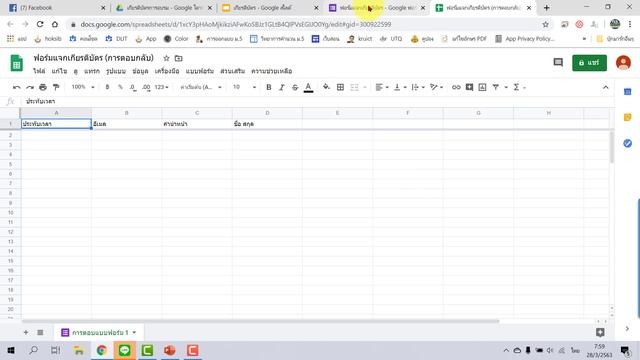Click the Redo toolbar icon
Image resolution: width=640 pixels, height=360 pixels.
(x=30, y=87)
